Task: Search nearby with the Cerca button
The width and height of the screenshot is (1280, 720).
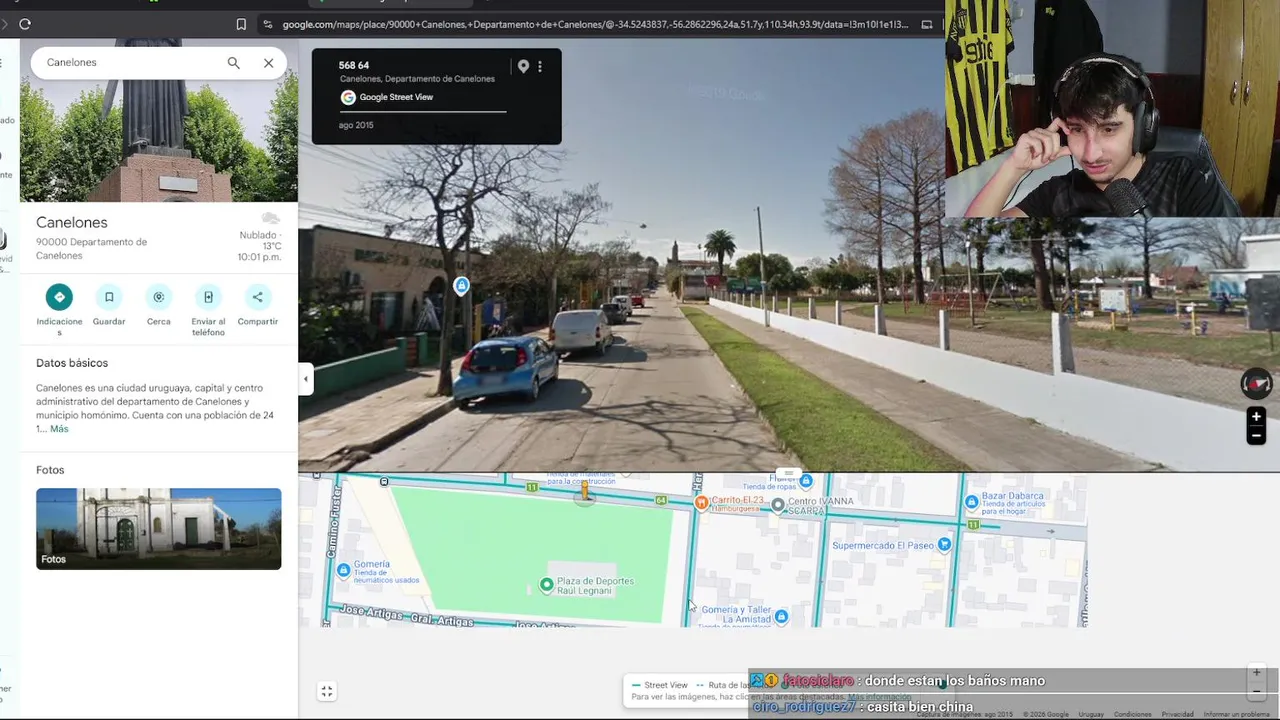Action: 158,305
